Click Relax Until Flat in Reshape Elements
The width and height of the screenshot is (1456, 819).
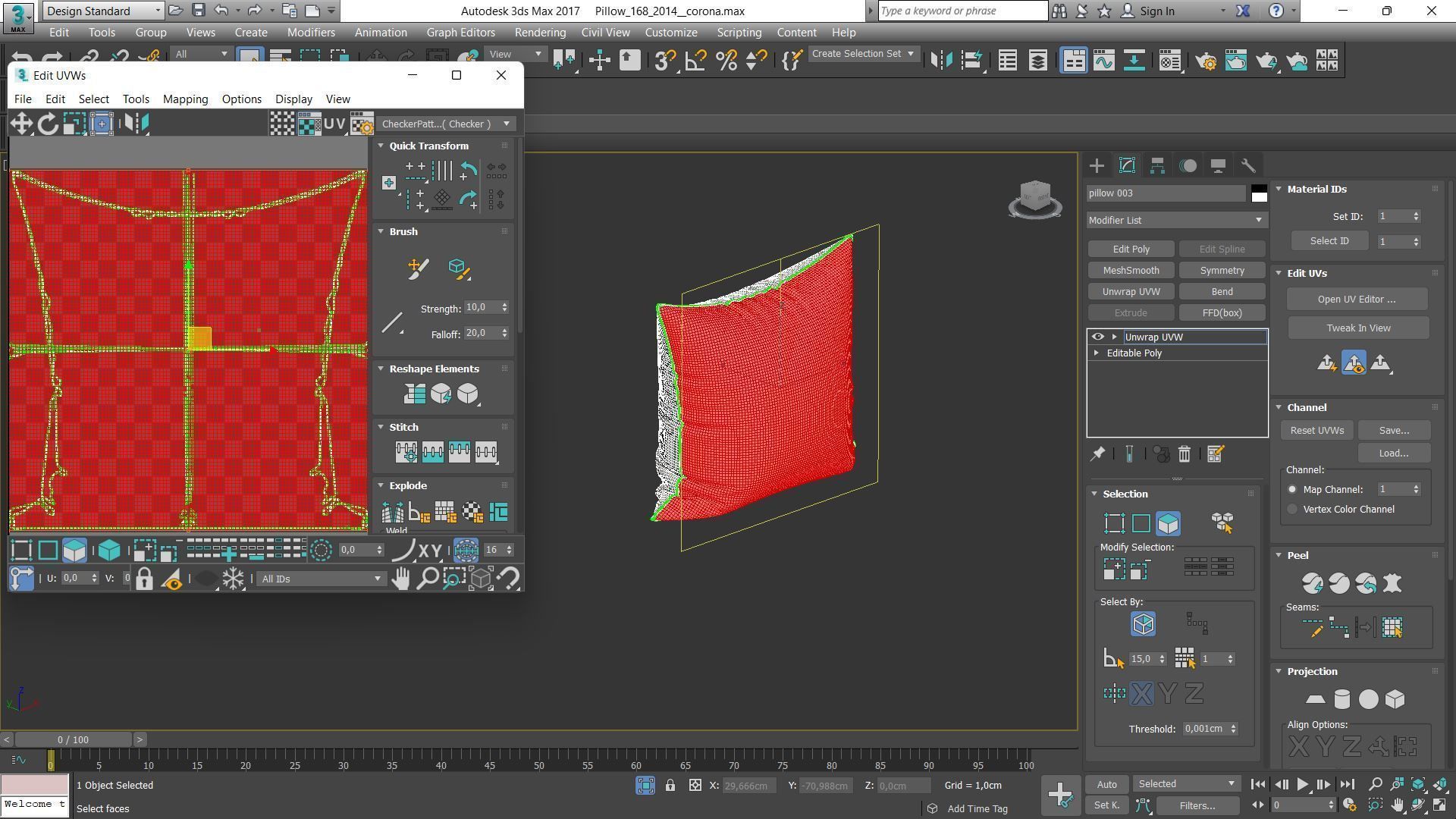(x=441, y=394)
